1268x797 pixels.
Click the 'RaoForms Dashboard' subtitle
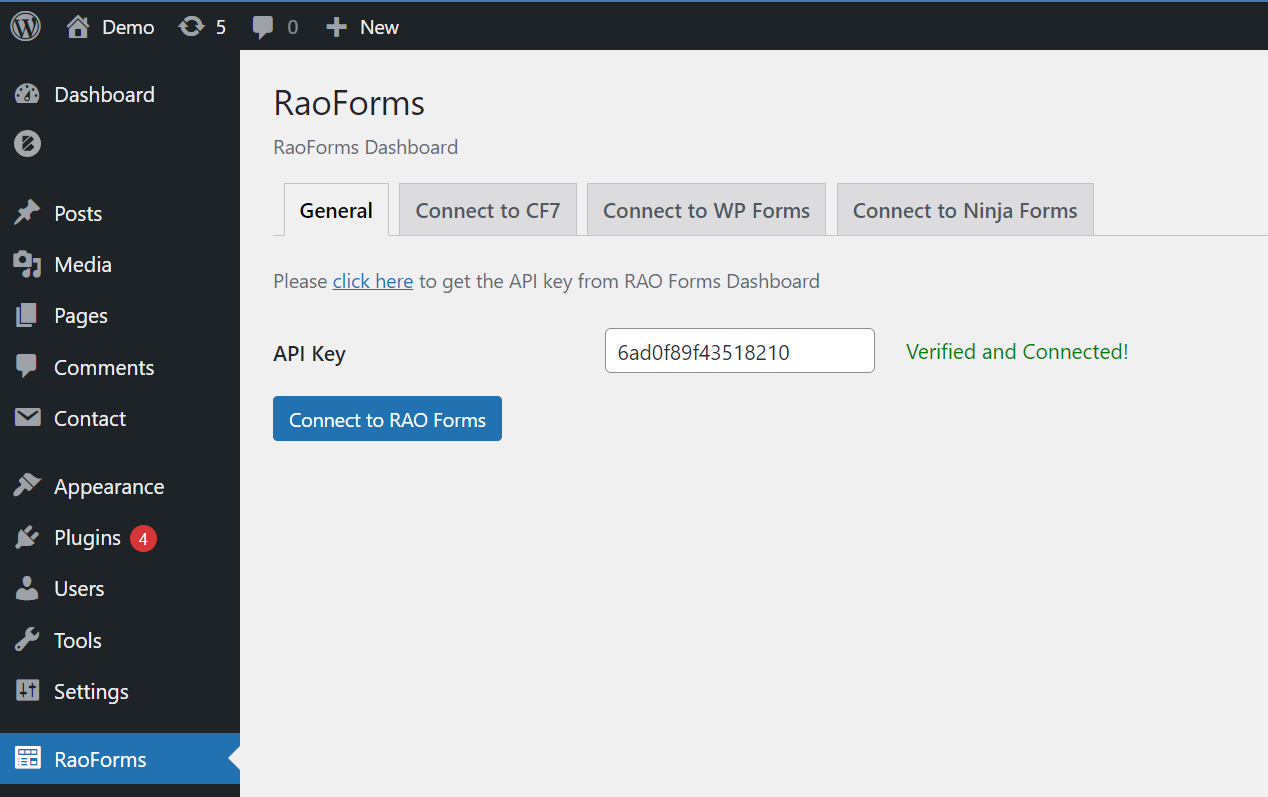pos(366,147)
